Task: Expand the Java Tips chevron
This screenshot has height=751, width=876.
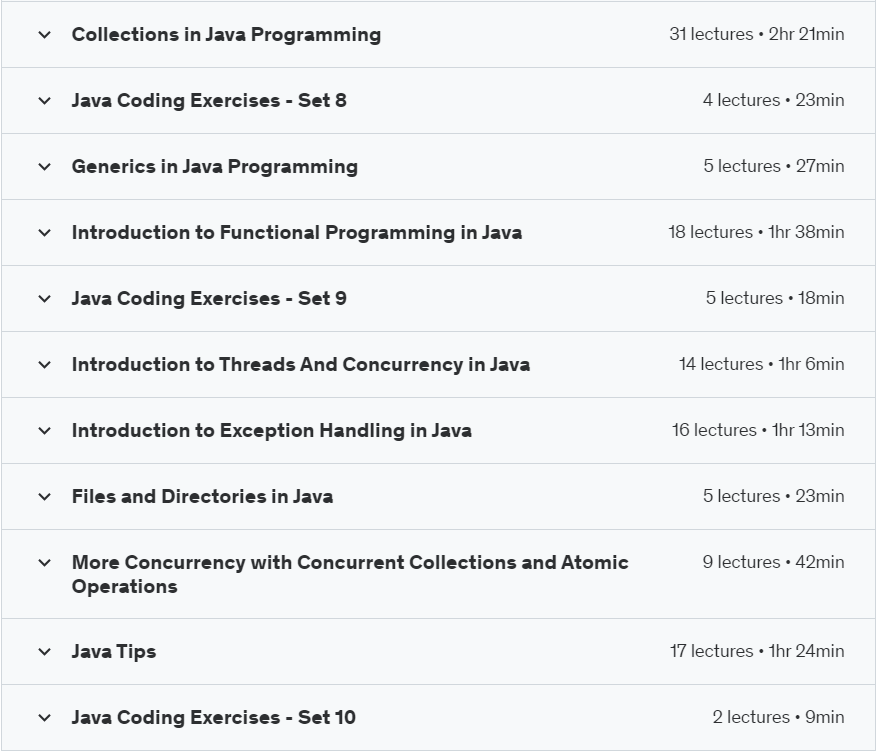Action: point(44,652)
